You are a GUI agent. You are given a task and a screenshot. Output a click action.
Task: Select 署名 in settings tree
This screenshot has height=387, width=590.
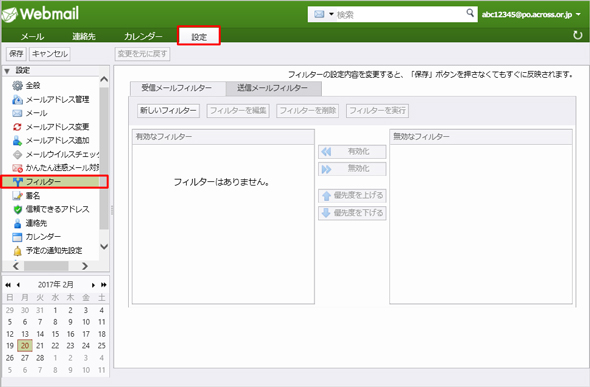click(33, 196)
